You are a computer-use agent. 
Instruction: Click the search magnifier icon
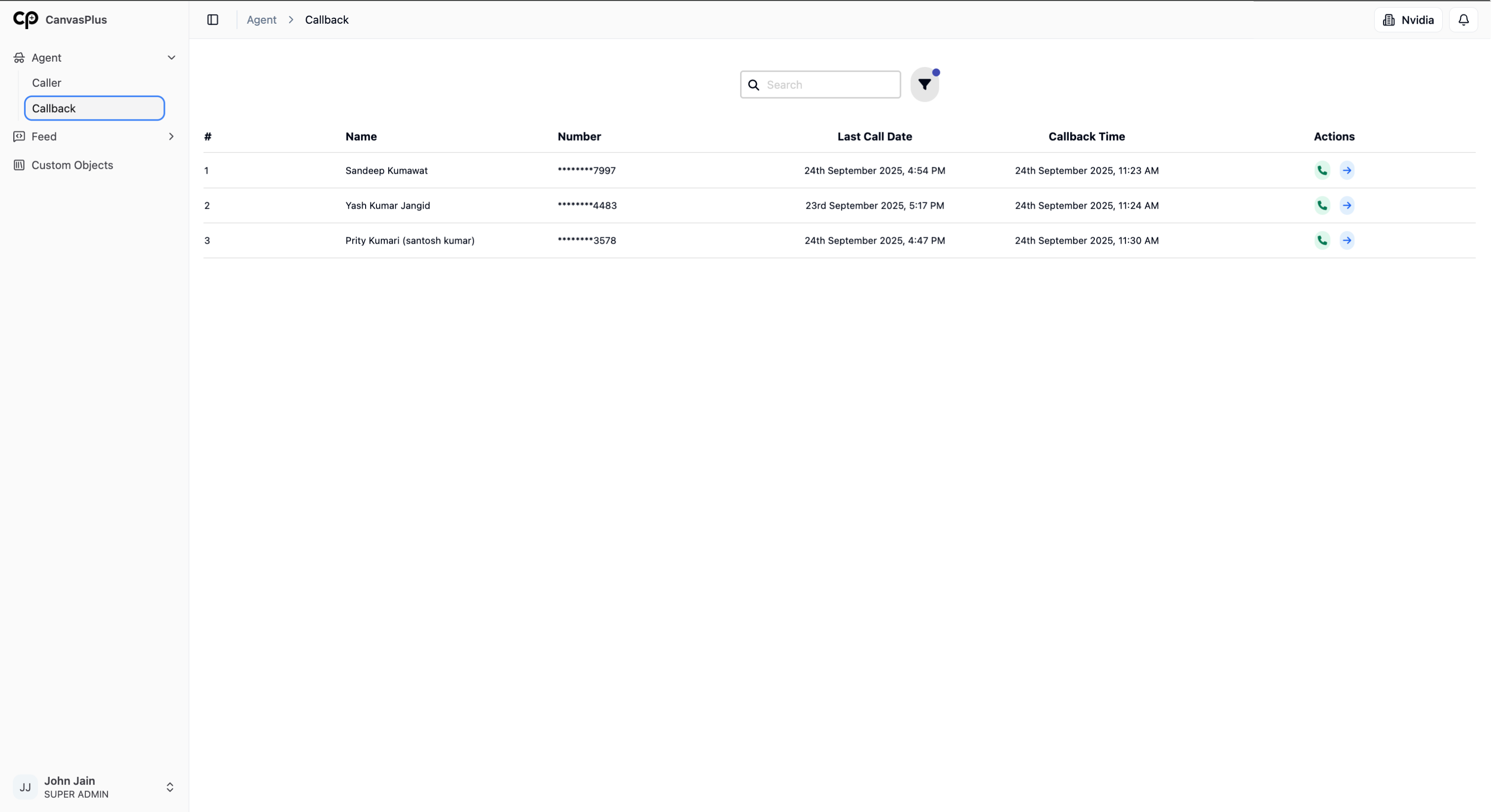point(753,85)
